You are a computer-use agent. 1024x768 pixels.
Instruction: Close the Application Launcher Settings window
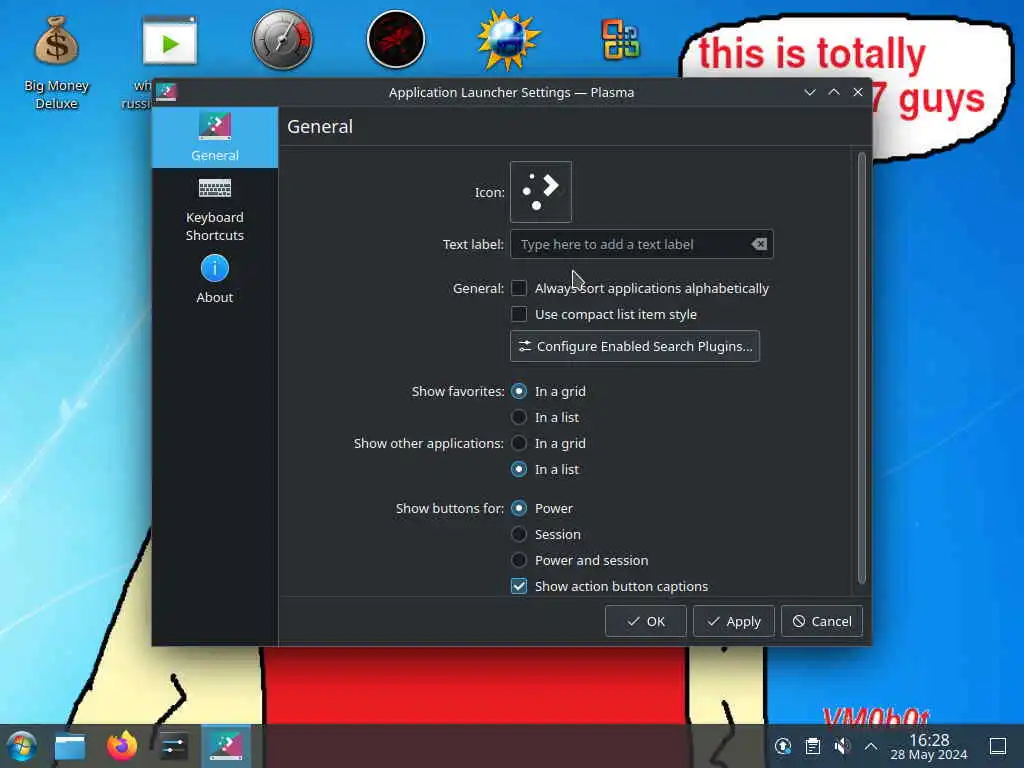858,92
